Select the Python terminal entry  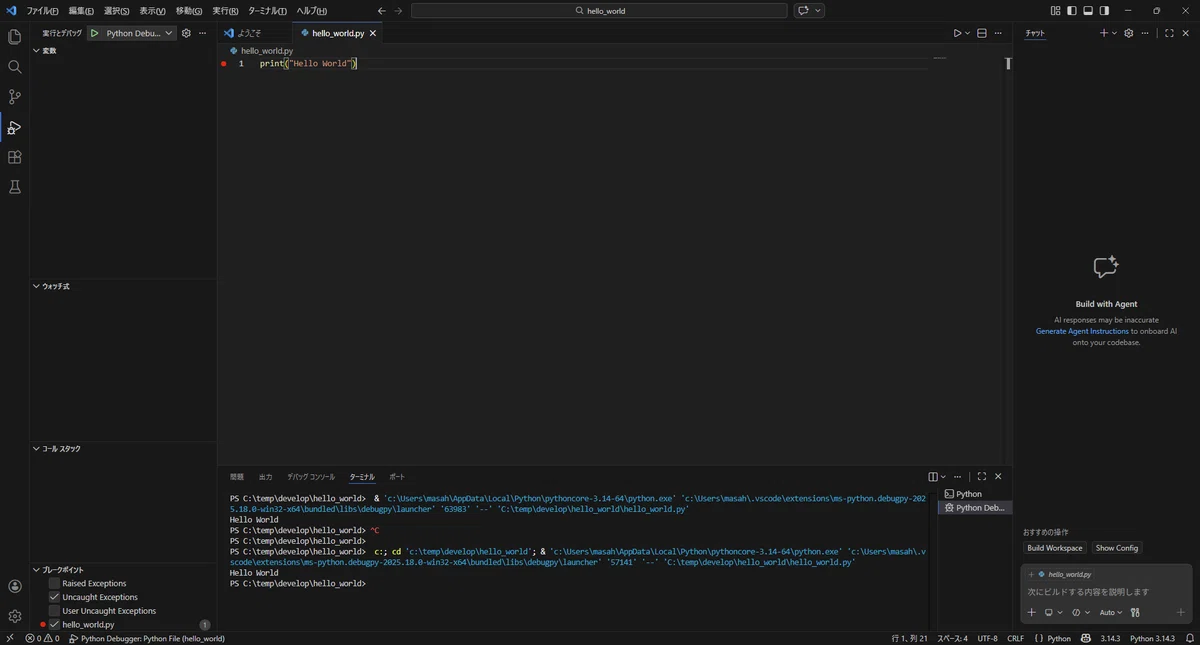pyautogui.click(x=974, y=494)
